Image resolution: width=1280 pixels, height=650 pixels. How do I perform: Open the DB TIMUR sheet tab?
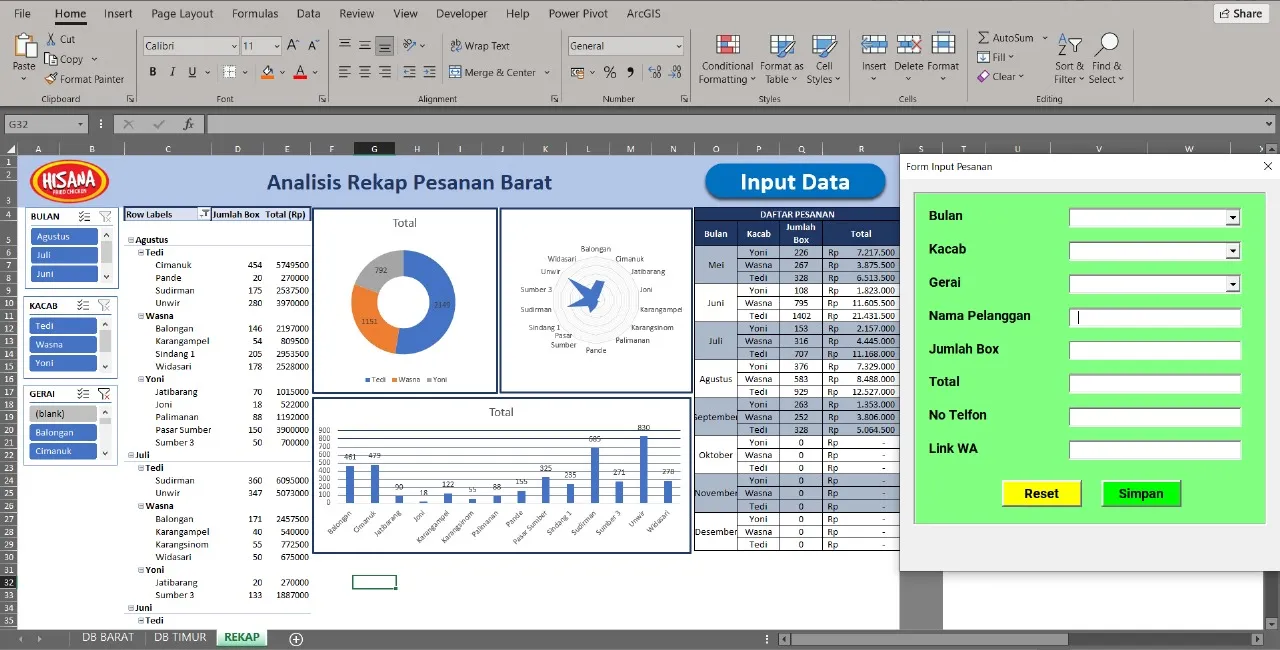click(x=181, y=637)
